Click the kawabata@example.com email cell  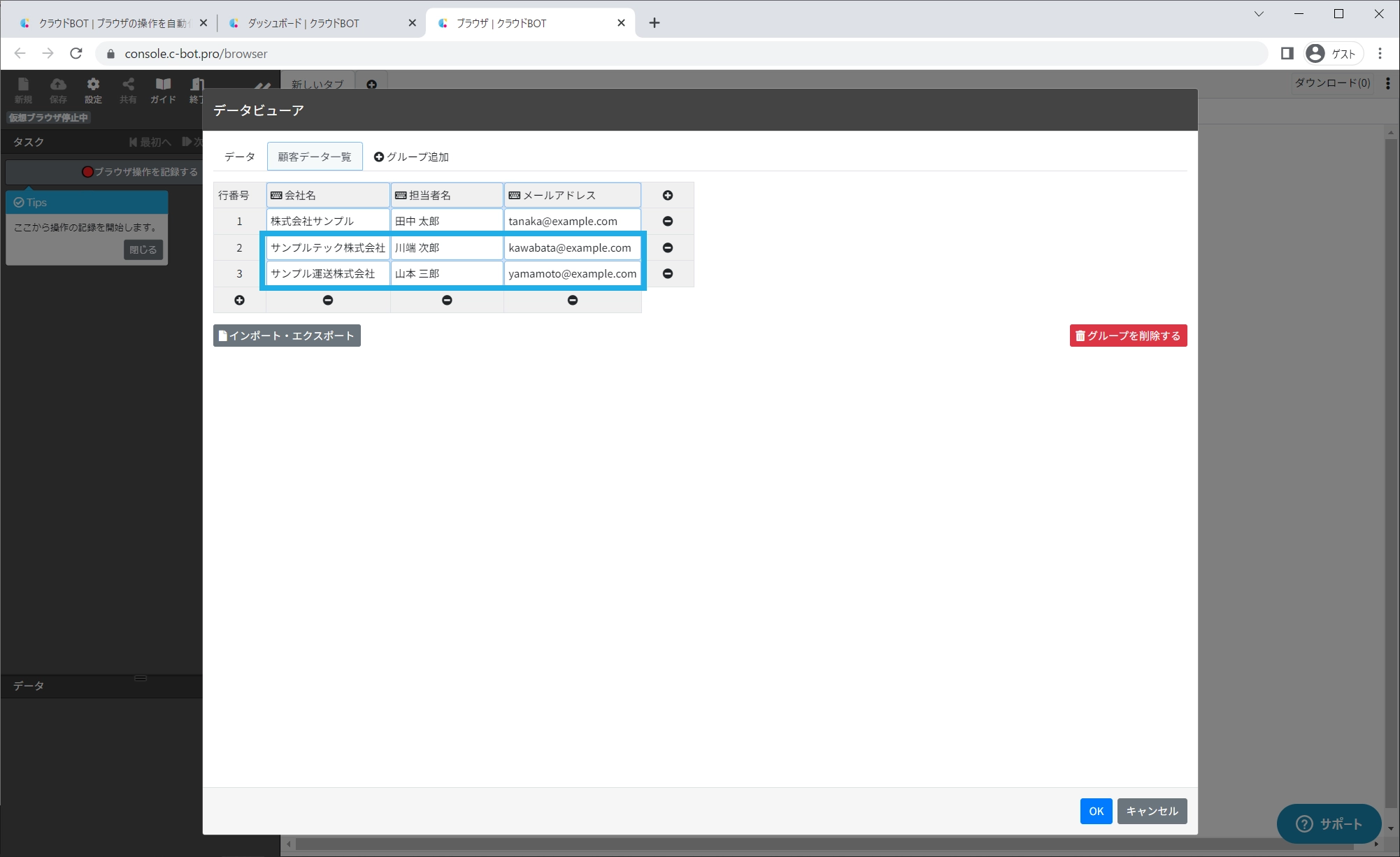coord(571,247)
